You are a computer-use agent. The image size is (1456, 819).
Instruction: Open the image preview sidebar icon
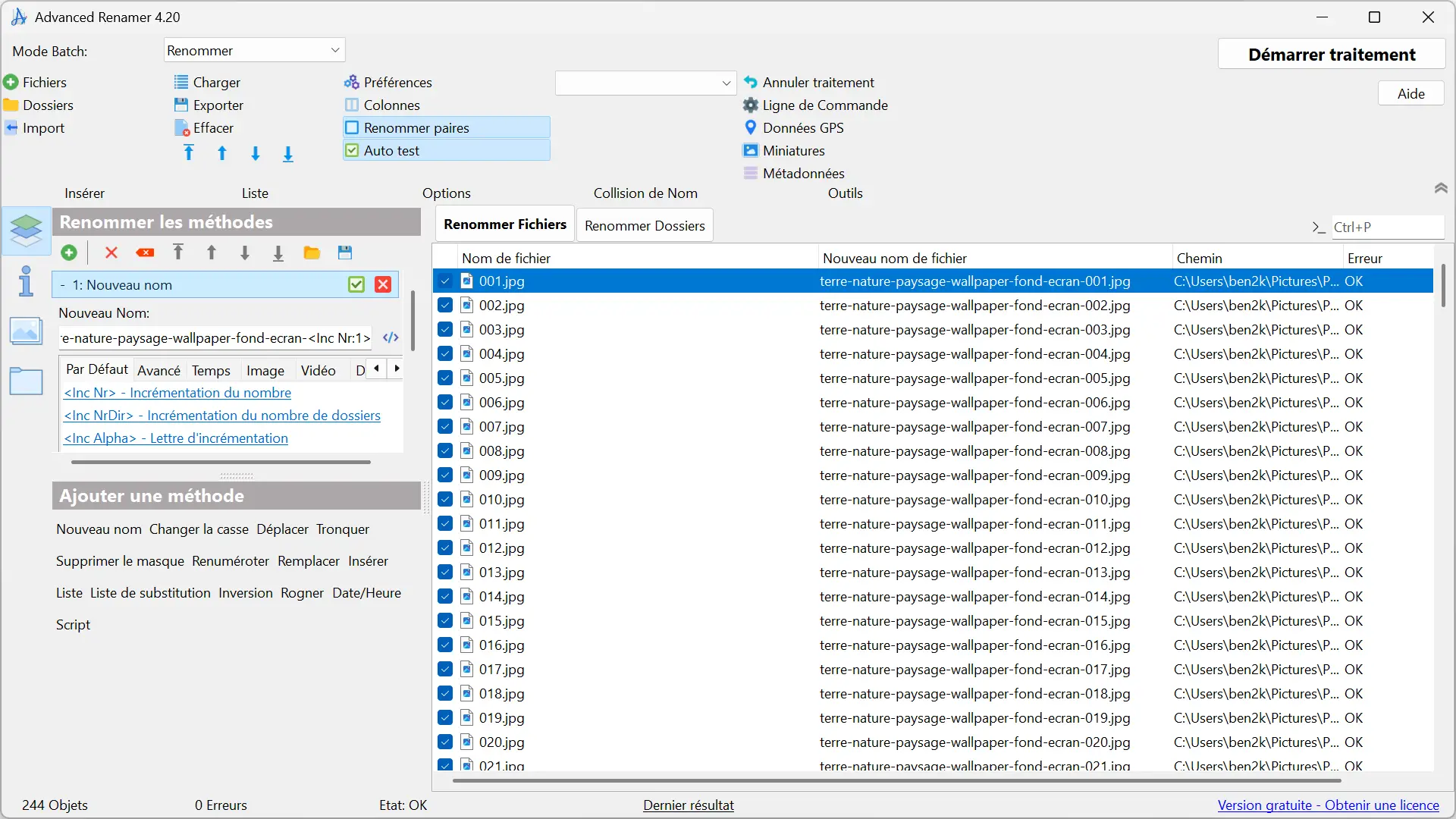(27, 331)
